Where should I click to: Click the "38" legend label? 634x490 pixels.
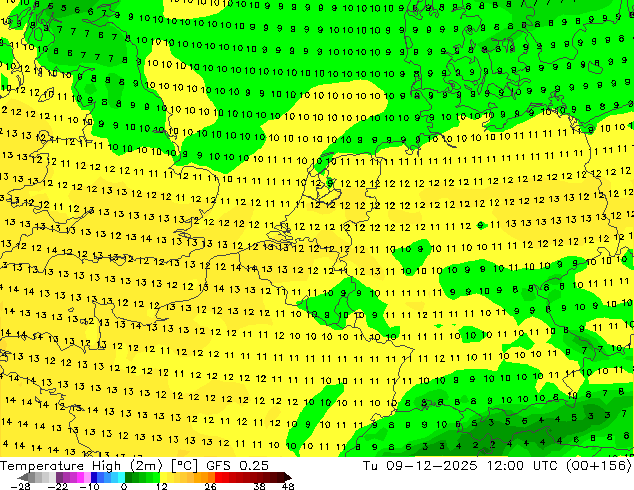coord(259,486)
